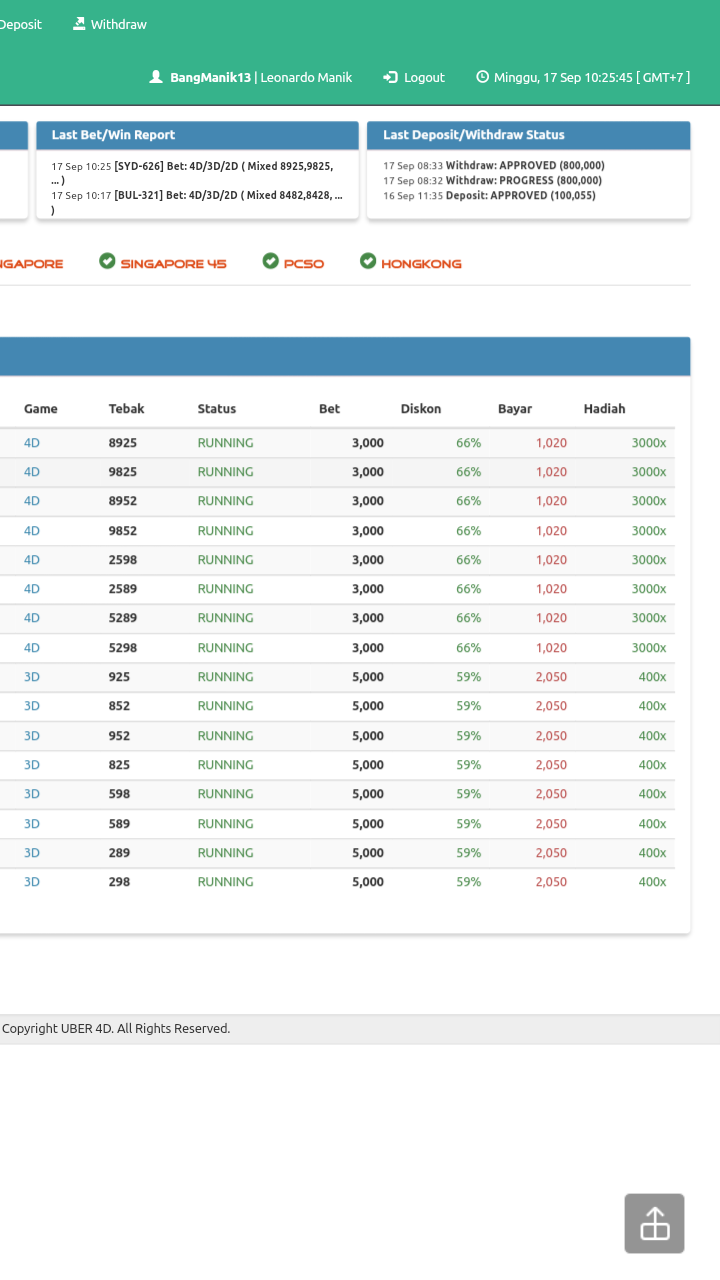Screen dimensions: 720x1280
Task: Click the 3D game link for 925
Action: coord(32,677)
